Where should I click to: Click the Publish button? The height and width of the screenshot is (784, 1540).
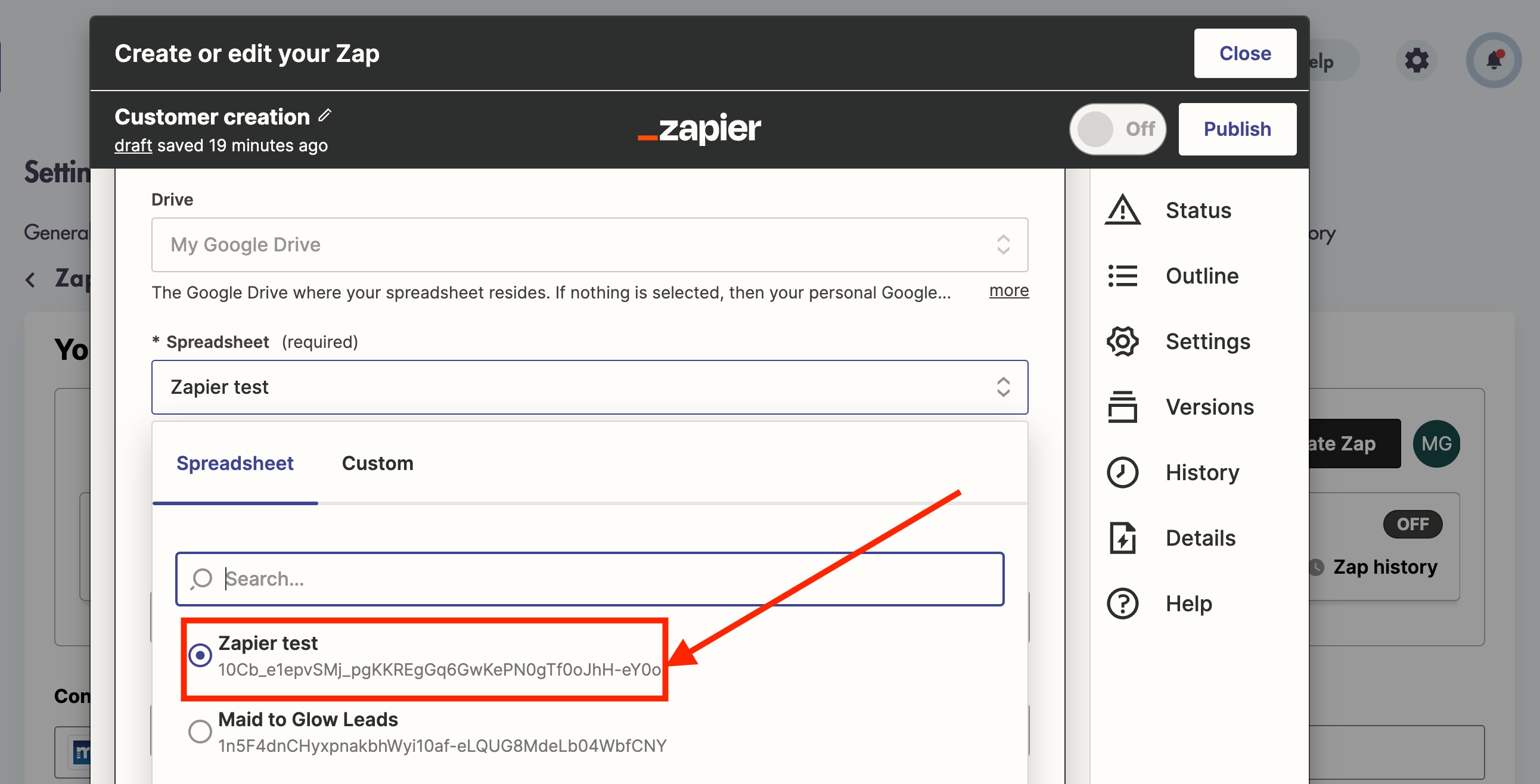1237,129
